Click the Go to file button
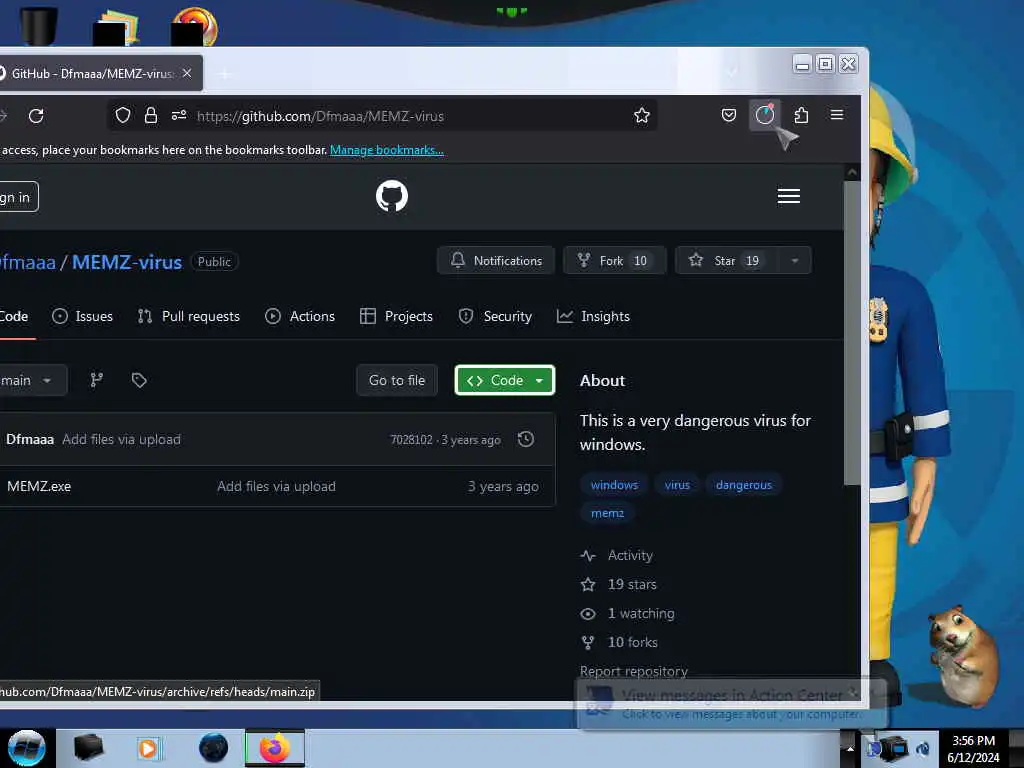Image resolution: width=1024 pixels, height=768 pixels. tap(397, 380)
